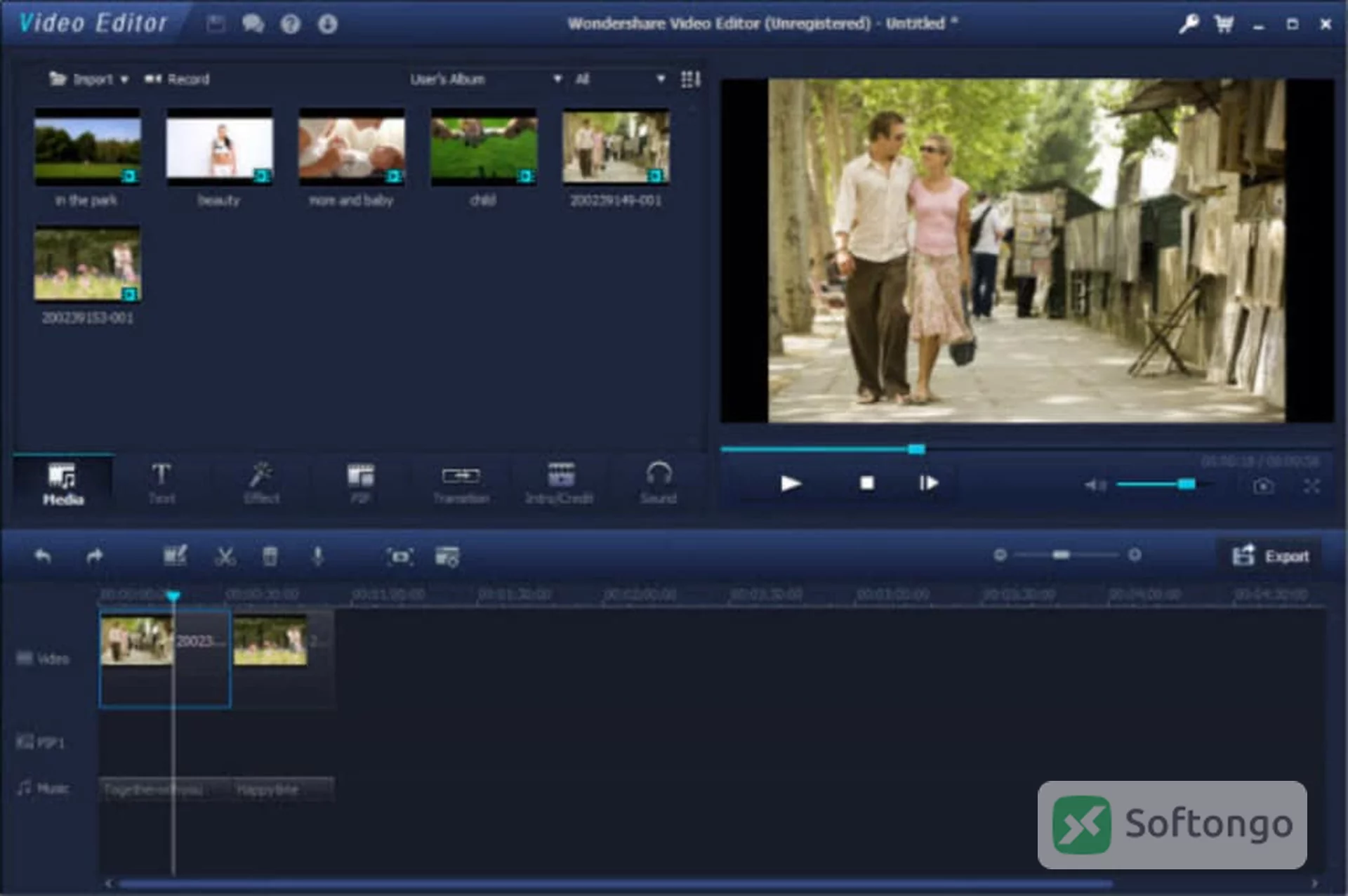Select the Media tab
The width and height of the screenshot is (1348, 896).
(x=63, y=484)
